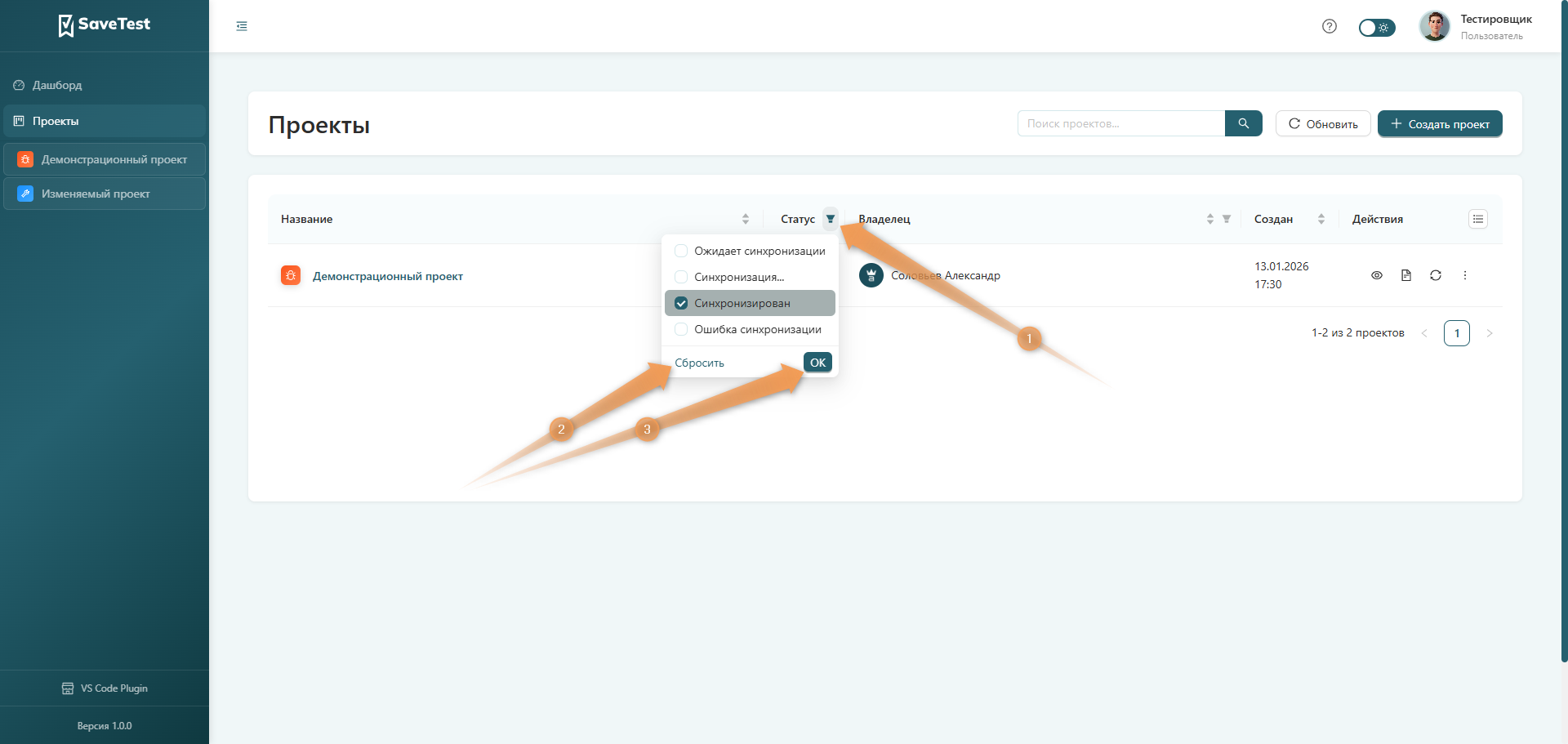Open 'Изменяемый проект' in the sidebar
Image resolution: width=1568 pixels, height=744 pixels.
click(x=96, y=194)
